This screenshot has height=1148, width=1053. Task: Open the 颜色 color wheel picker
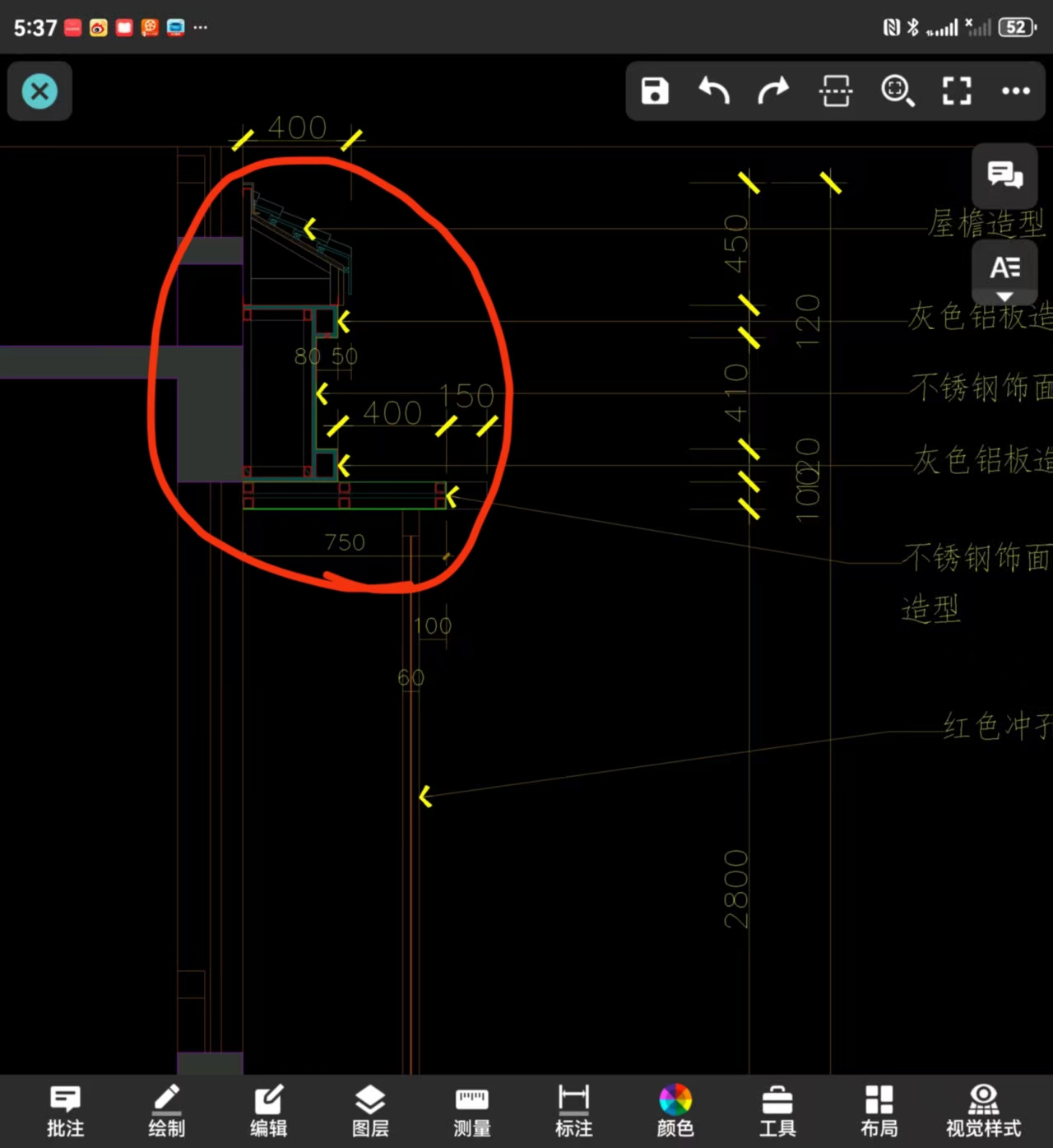pos(675,1111)
